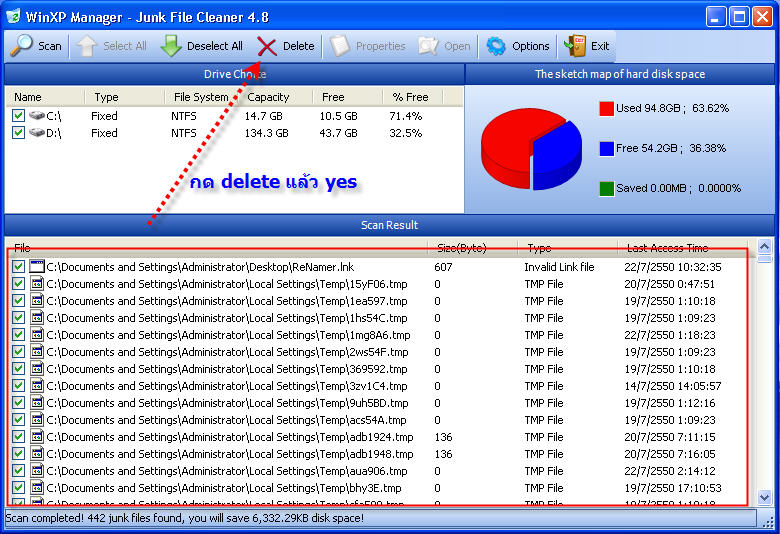Uncheck the acs54A.tmp checkbox
This screenshot has width=780, height=534.
(x=18, y=420)
